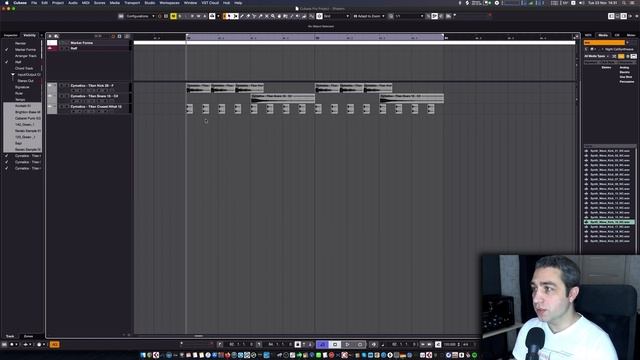The height and width of the screenshot is (360, 640).
Task: Click the Find Tracks search icon
Action: point(56,36)
